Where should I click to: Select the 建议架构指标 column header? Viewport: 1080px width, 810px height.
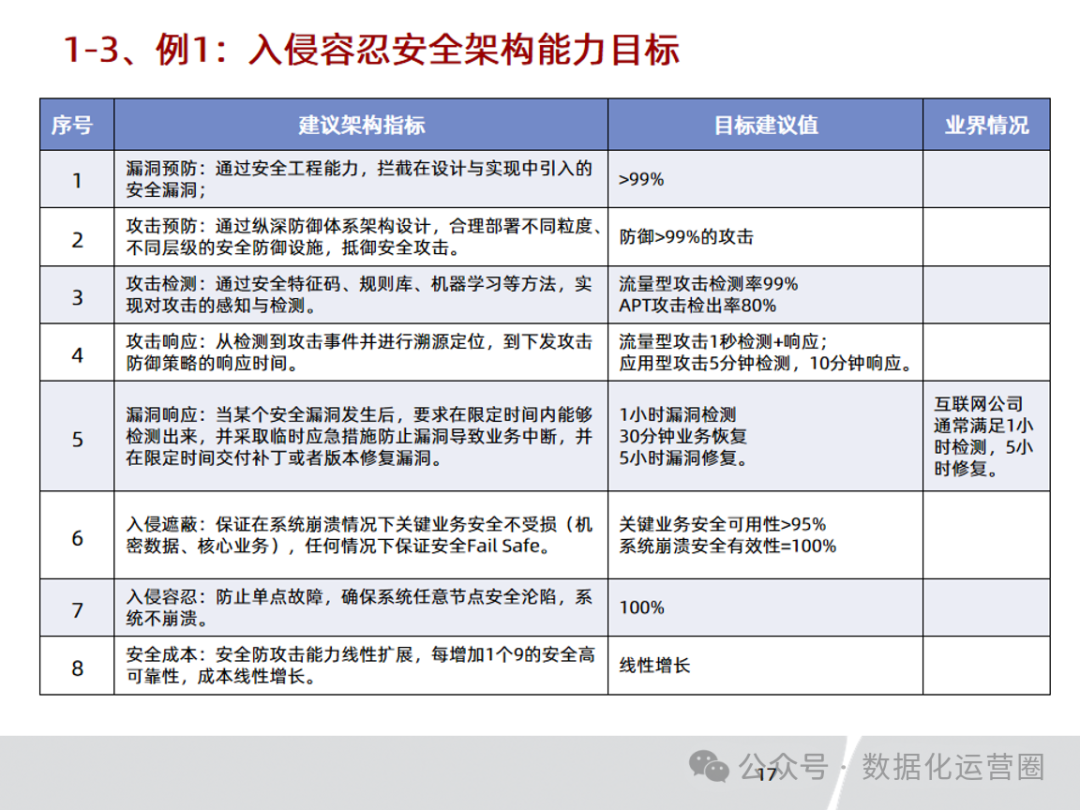[361, 125]
